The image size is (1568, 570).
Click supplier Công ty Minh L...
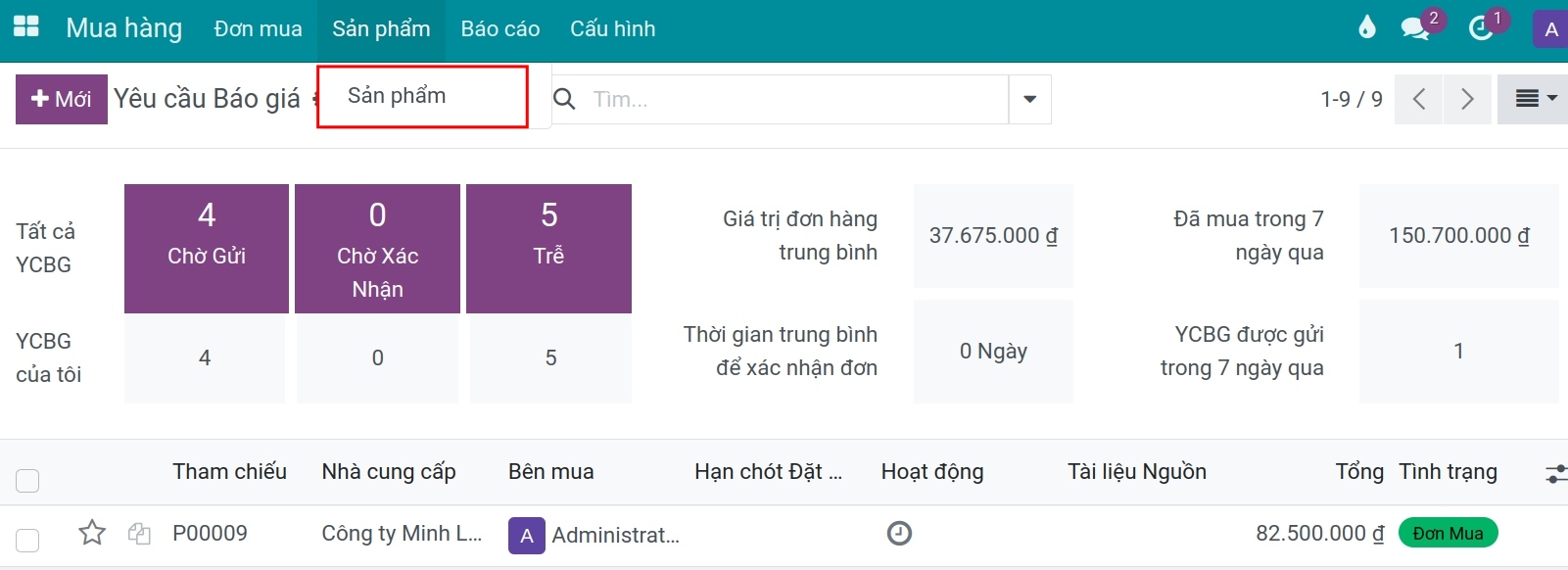click(402, 534)
